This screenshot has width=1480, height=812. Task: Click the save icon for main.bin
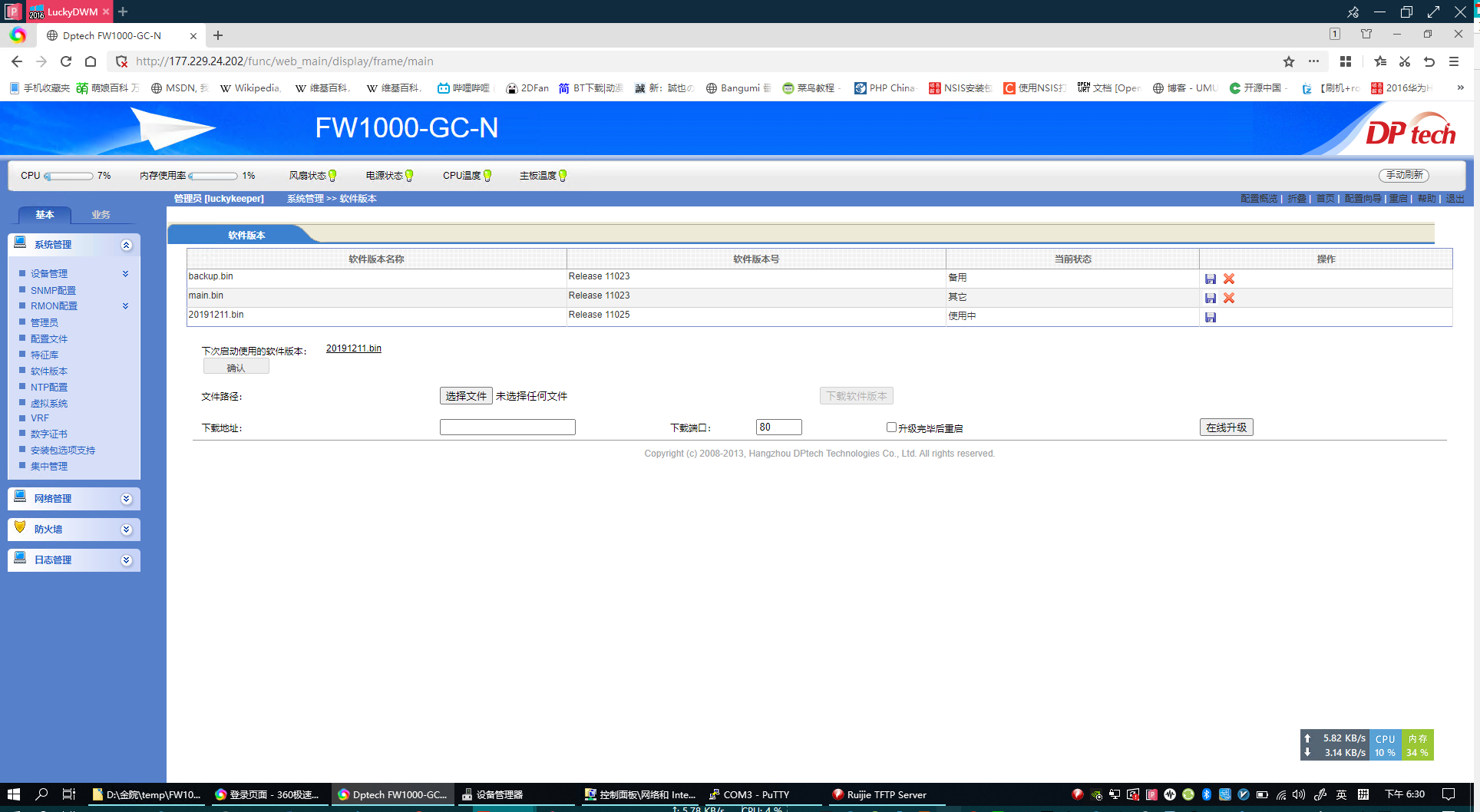(x=1211, y=298)
